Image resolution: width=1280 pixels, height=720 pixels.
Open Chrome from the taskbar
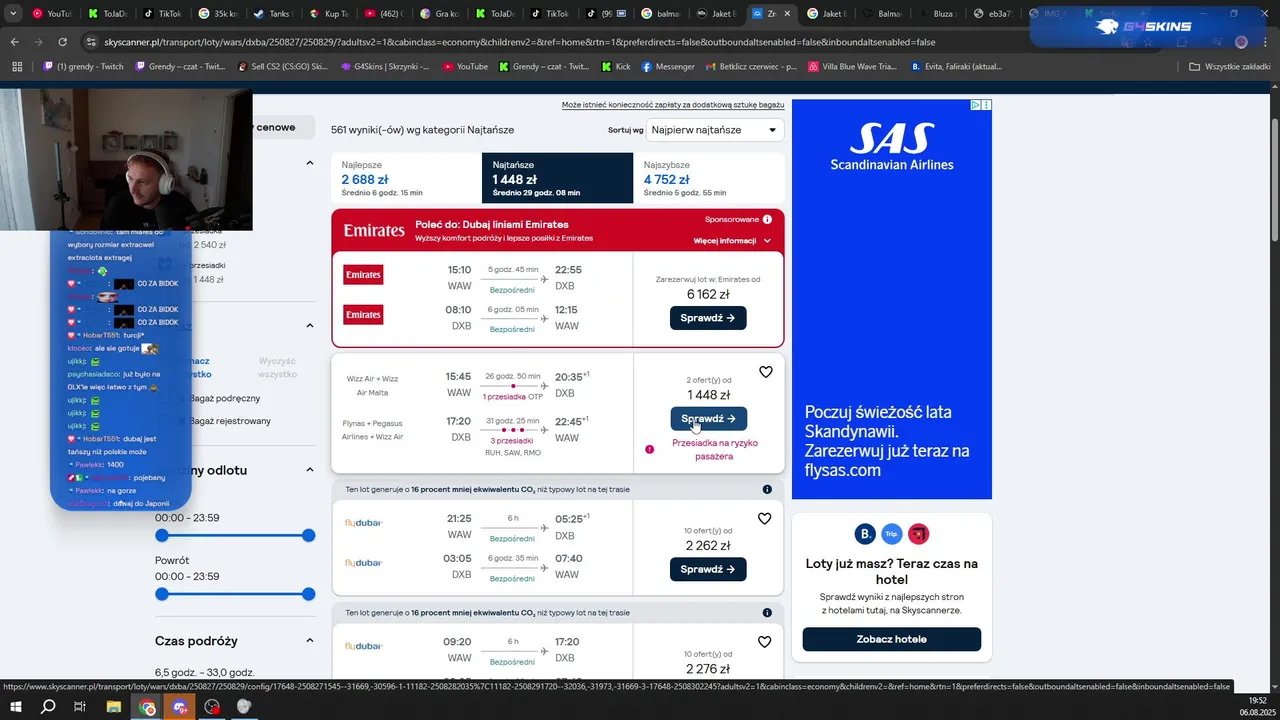148,707
